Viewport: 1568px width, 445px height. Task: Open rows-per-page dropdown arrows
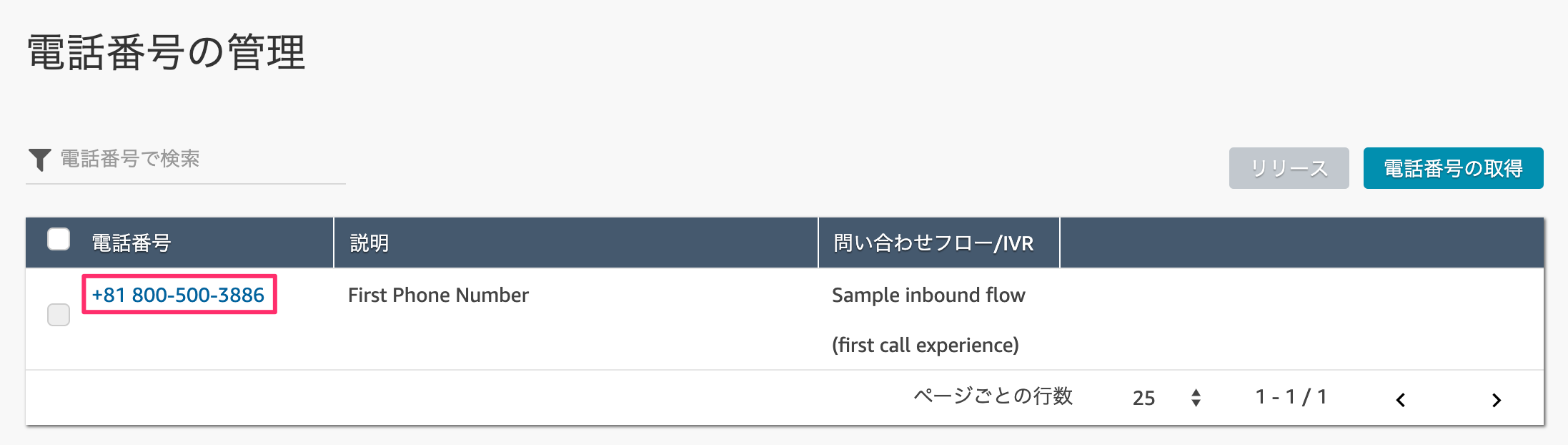[x=1196, y=398]
